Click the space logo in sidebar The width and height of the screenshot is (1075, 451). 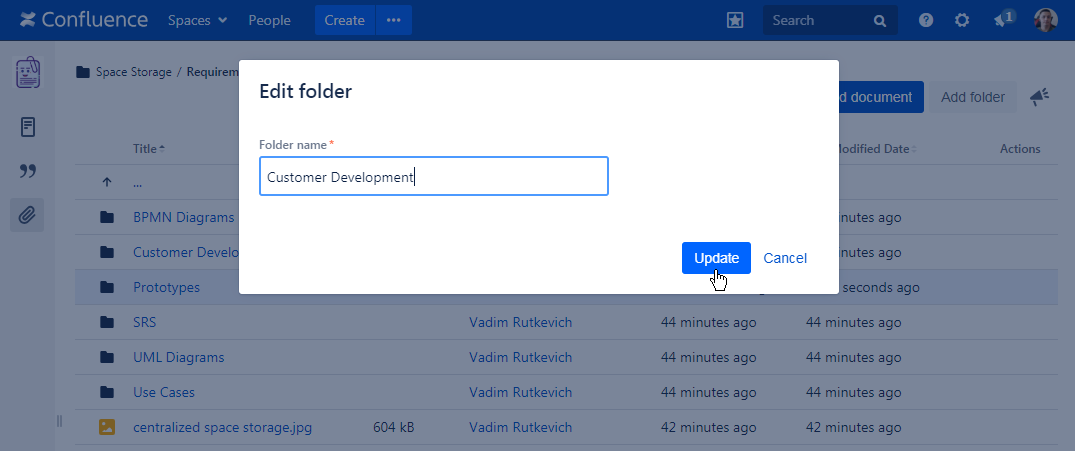28,73
